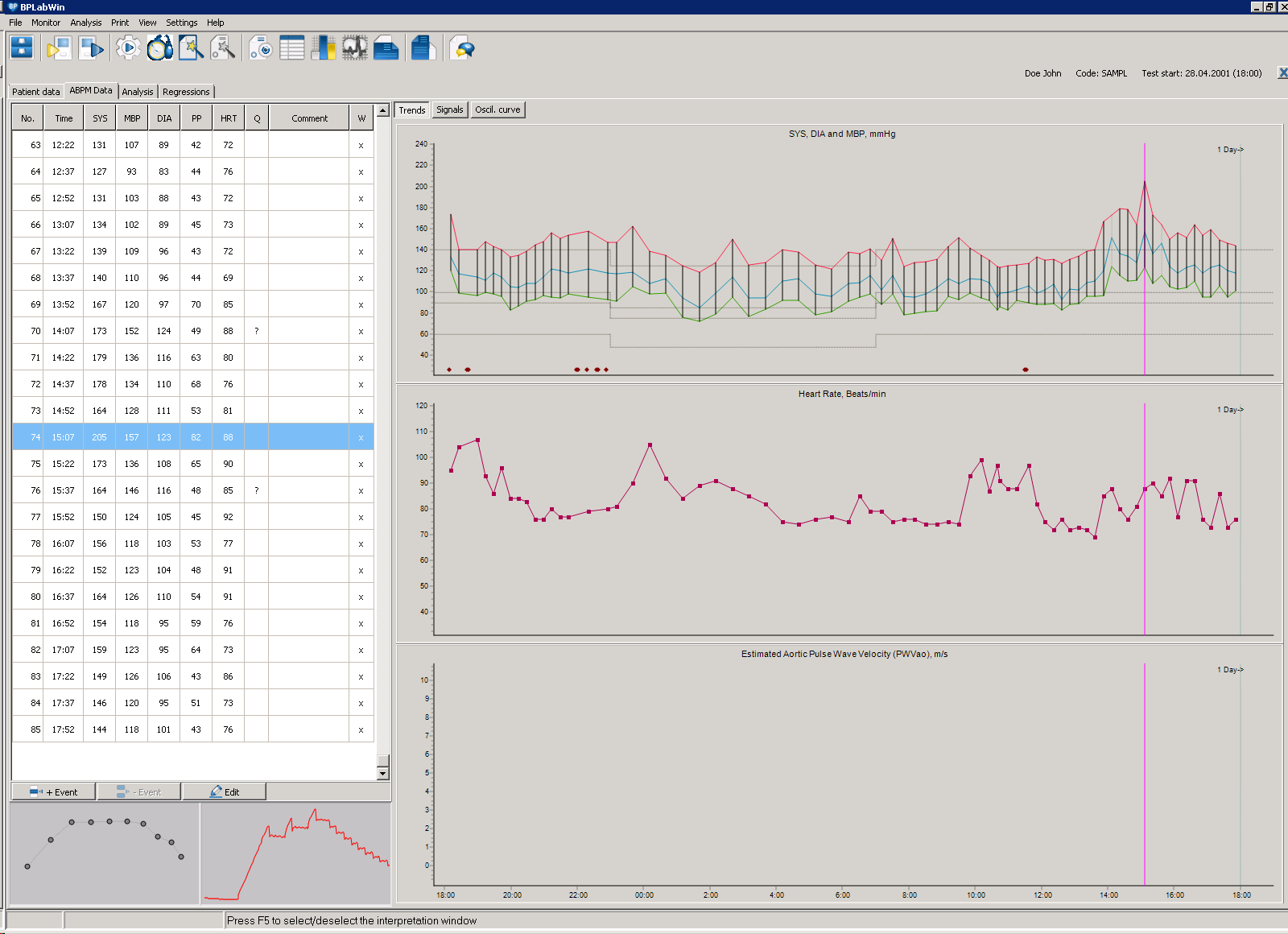Click the blue and yellow bar chart icon

pyautogui.click(x=323, y=48)
